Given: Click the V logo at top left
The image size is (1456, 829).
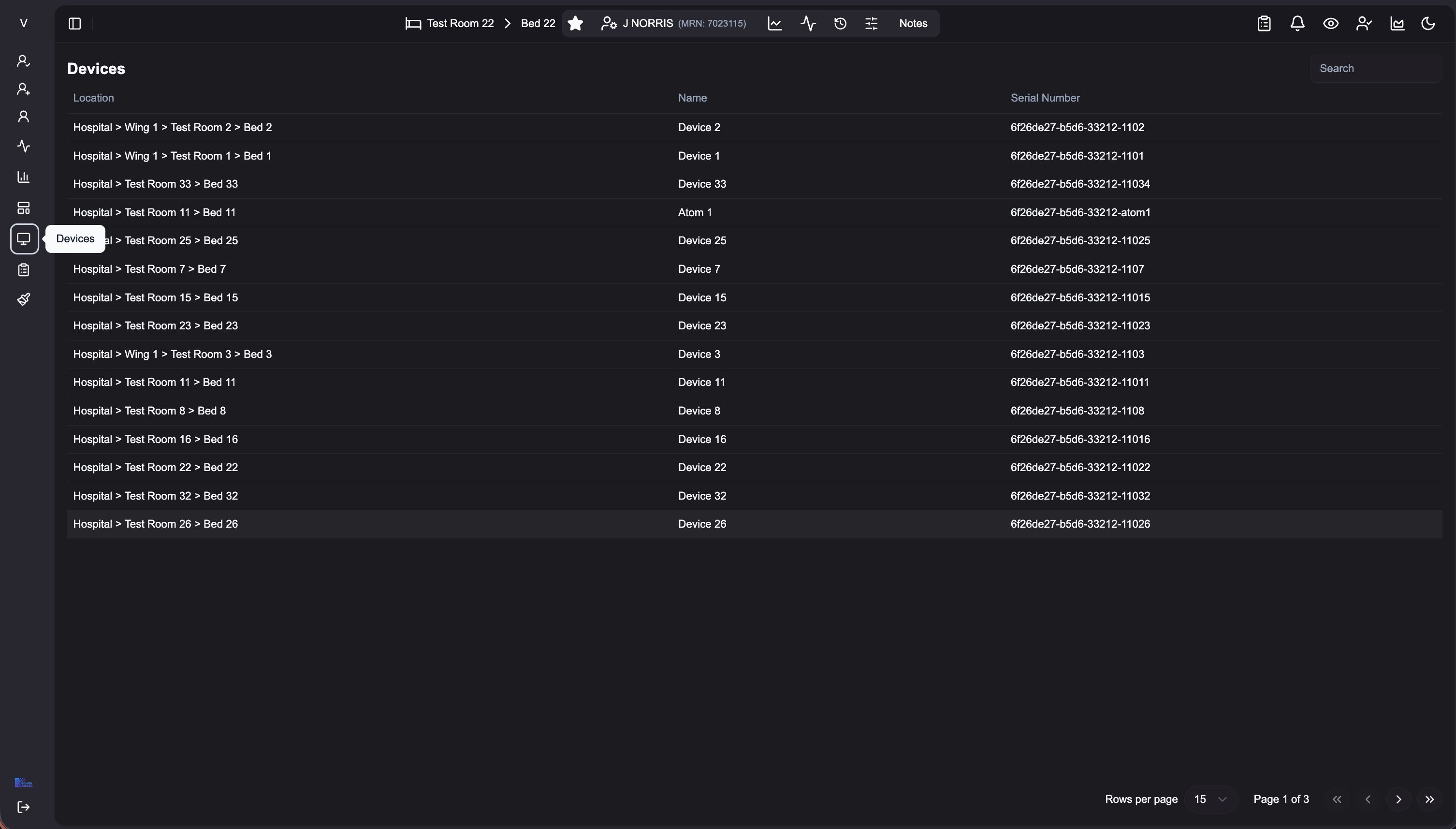Looking at the screenshot, I should [x=23, y=23].
